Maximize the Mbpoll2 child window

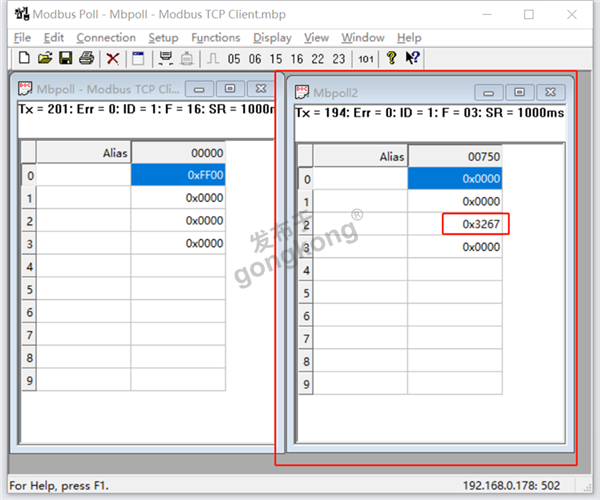coord(519,93)
